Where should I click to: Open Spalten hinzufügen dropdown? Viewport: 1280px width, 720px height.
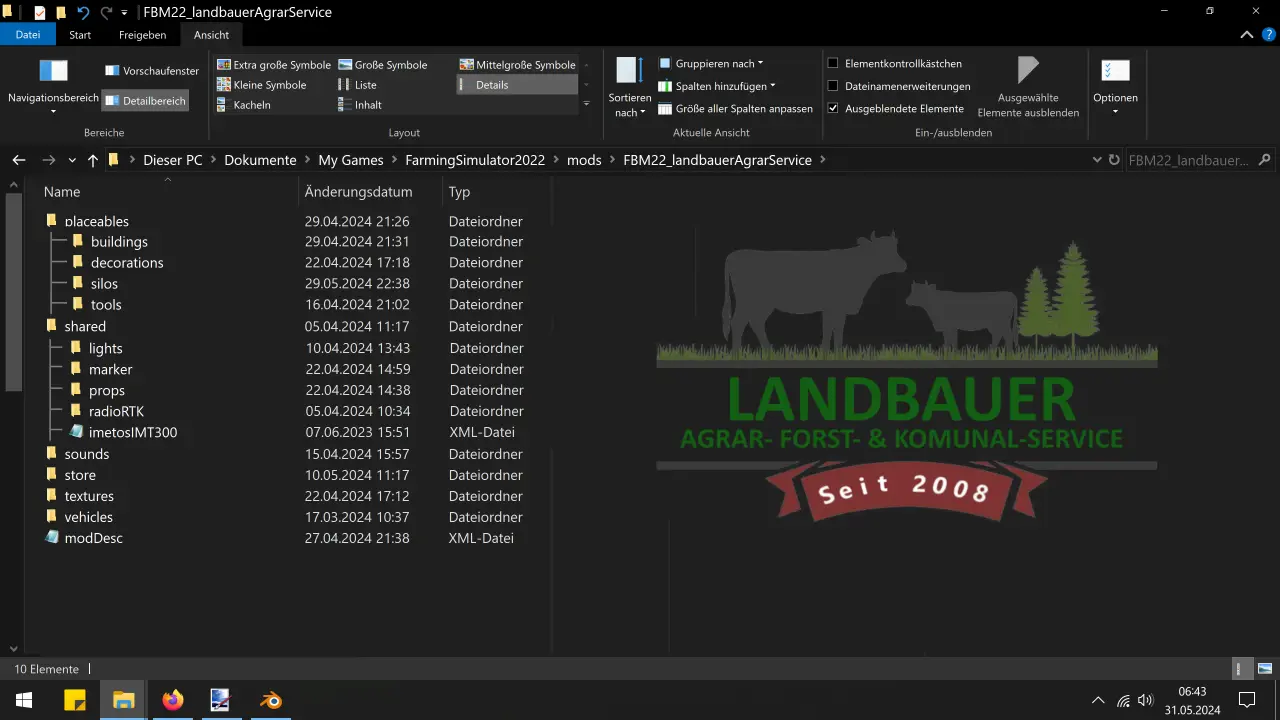pyautogui.click(x=717, y=86)
